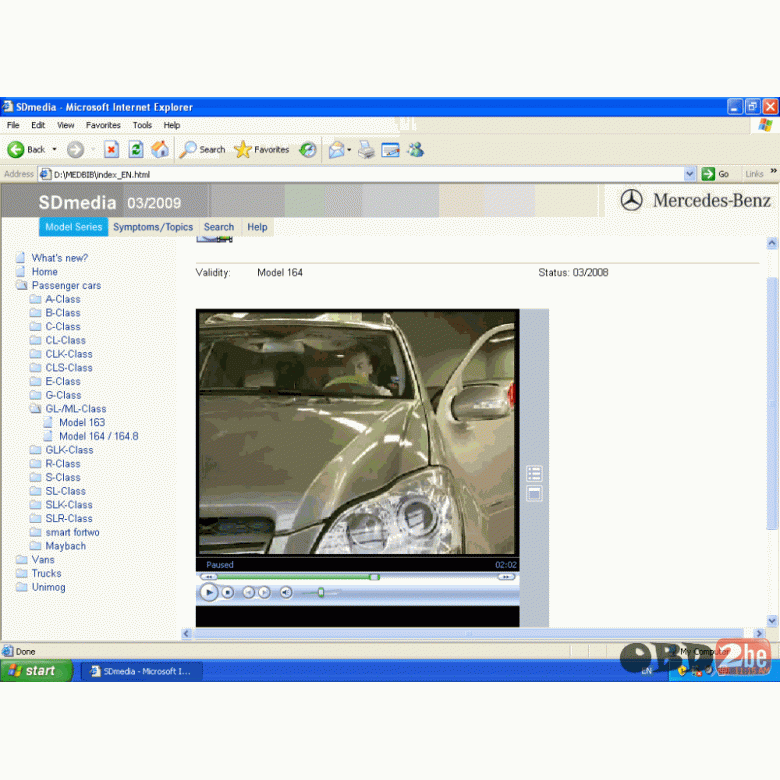Image resolution: width=780 pixels, height=780 pixels.
Task: Play the paused video
Action: [209, 592]
